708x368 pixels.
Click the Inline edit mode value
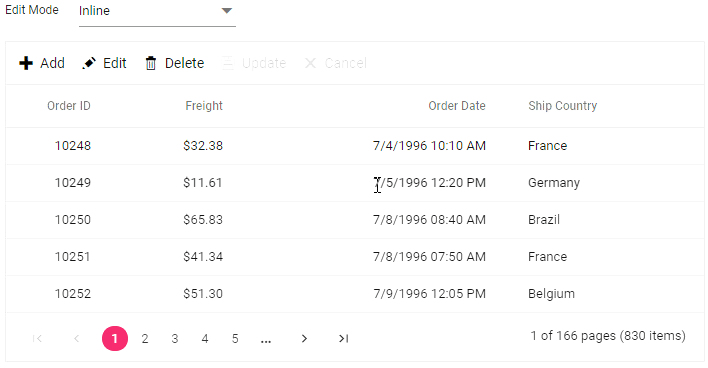[94, 10]
